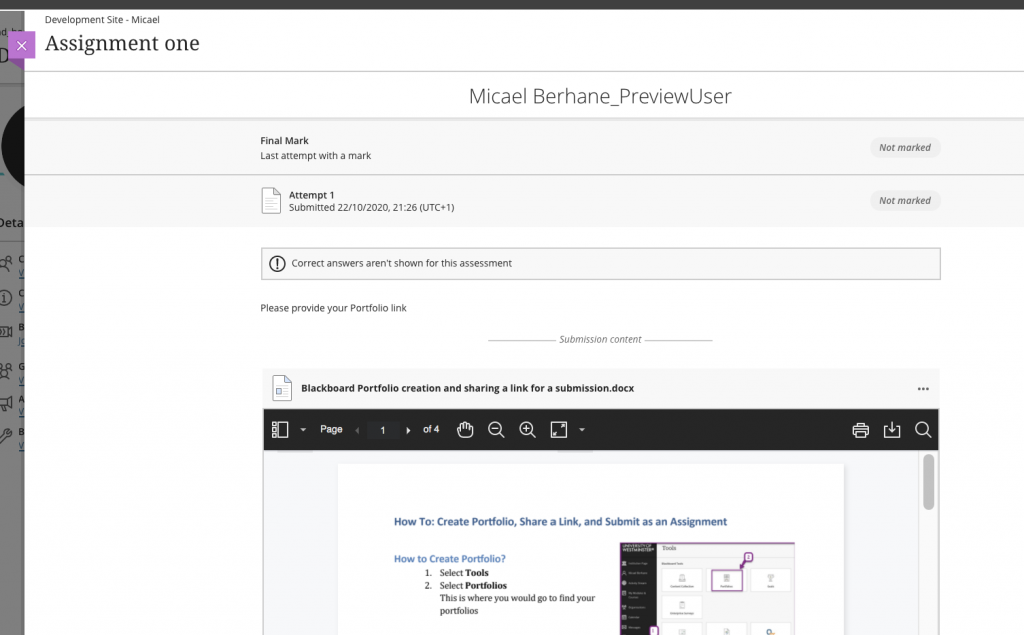Click the roster people icon in background sidebar

click(x=6, y=264)
